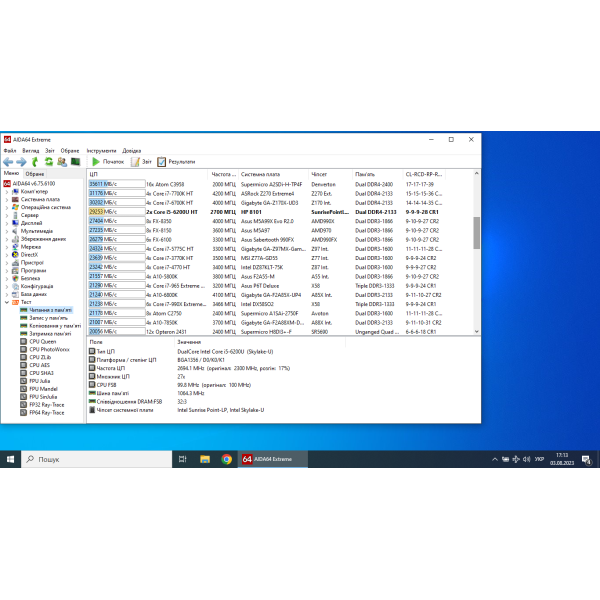Image resolution: width=600 pixels, height=600 pixels.
Task: Expand the Операційна система tree node
Action: click(7, 207)
